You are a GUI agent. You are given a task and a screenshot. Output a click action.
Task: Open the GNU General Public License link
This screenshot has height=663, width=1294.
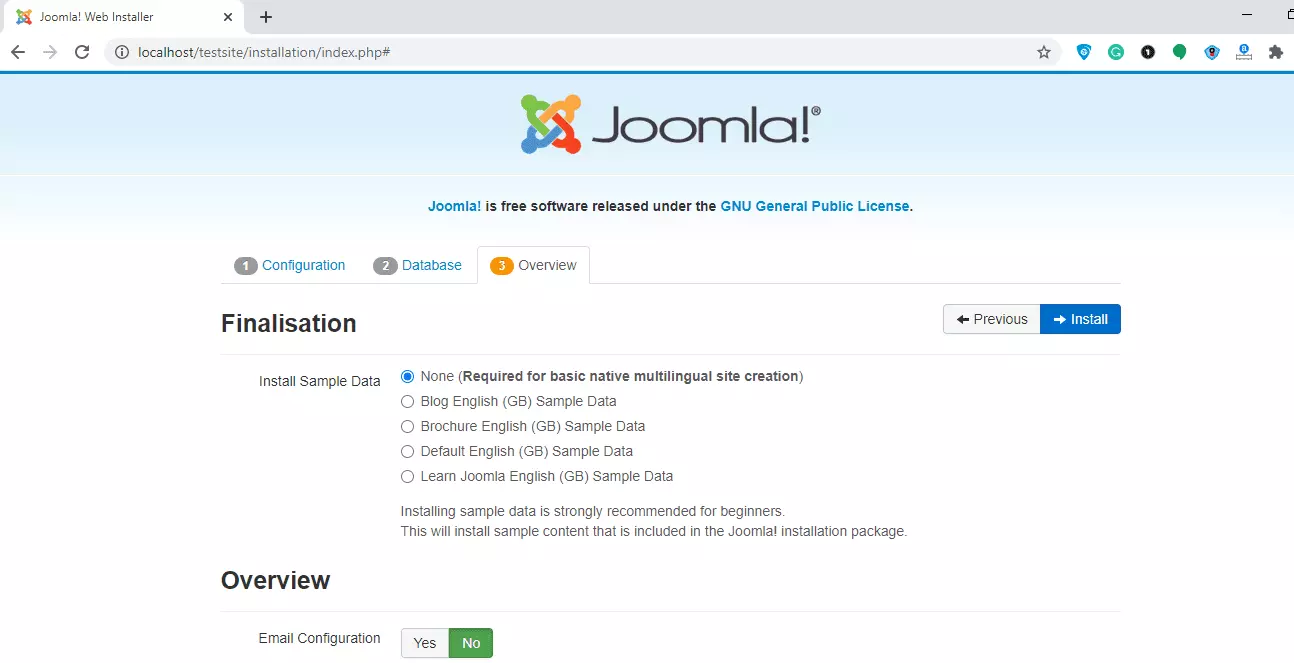pyautogui.click(x=815, y=206)
